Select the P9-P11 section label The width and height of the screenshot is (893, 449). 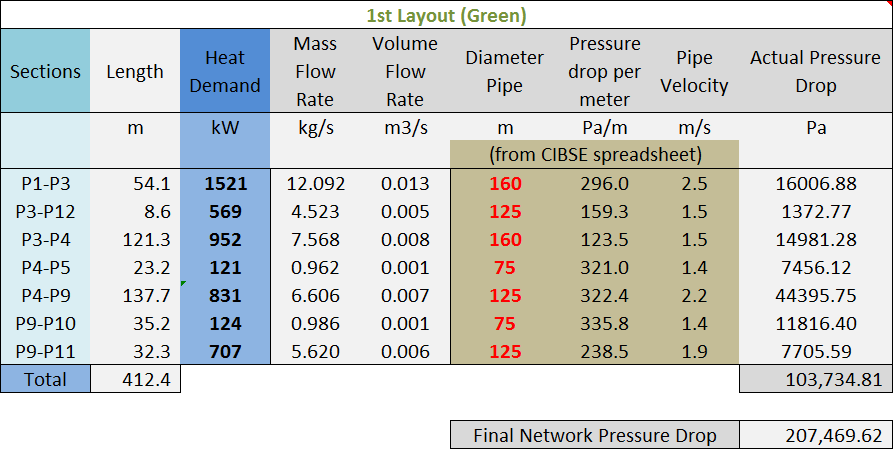pyautogui.click(x=45, y=352)
